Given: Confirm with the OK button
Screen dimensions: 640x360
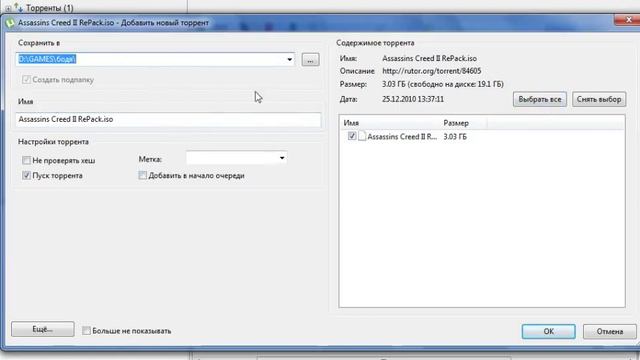Looking at the screenshot, I should point(549,331).
